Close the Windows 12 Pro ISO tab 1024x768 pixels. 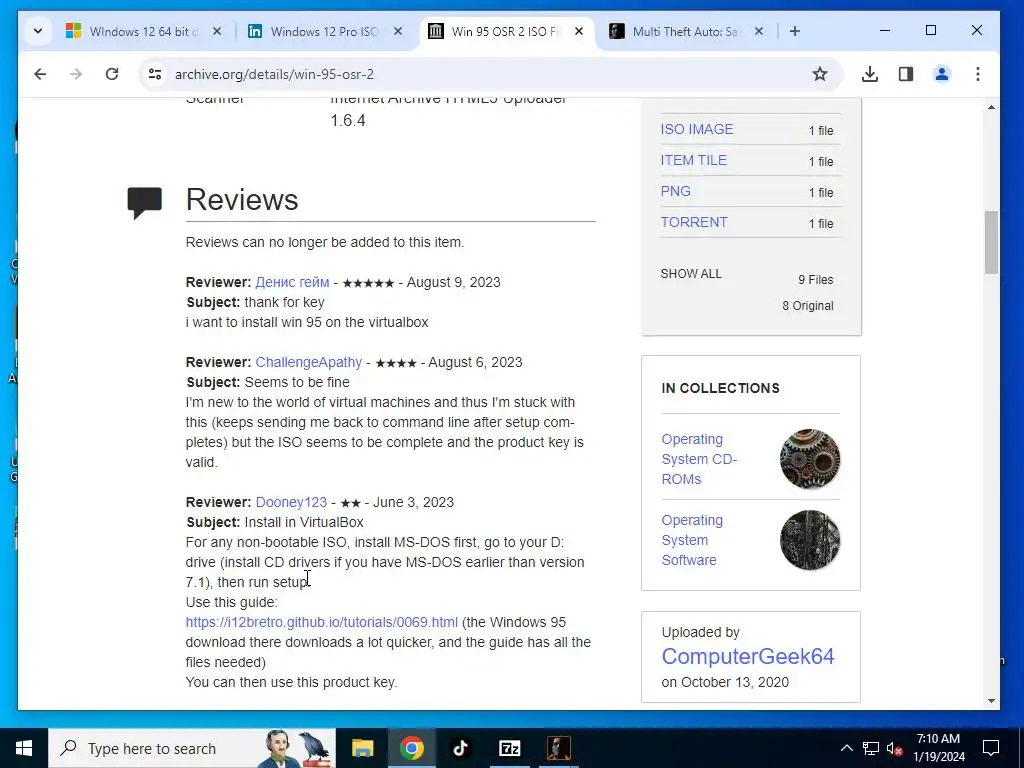398,31
